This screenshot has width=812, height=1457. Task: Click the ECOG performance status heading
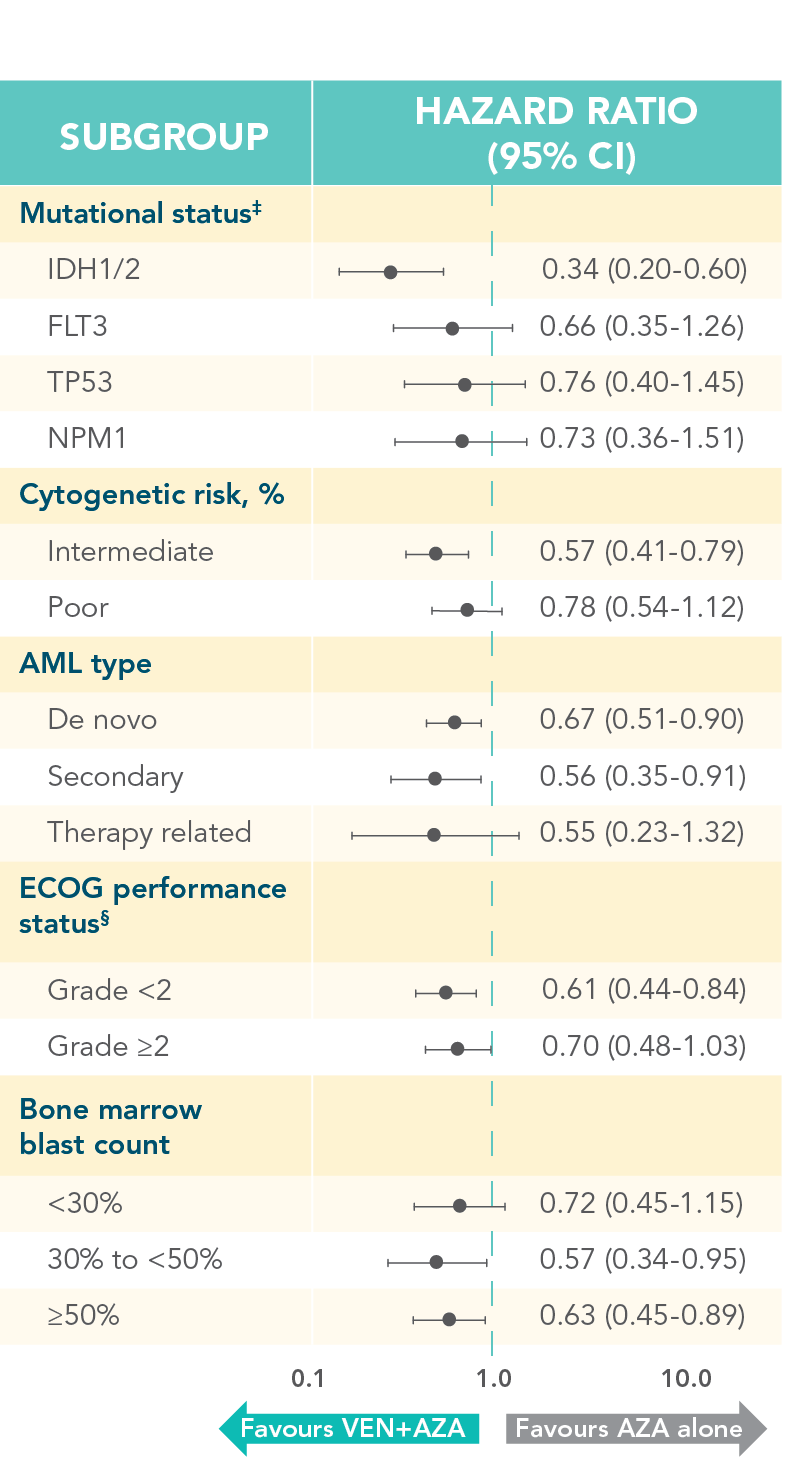pos(152,906)
